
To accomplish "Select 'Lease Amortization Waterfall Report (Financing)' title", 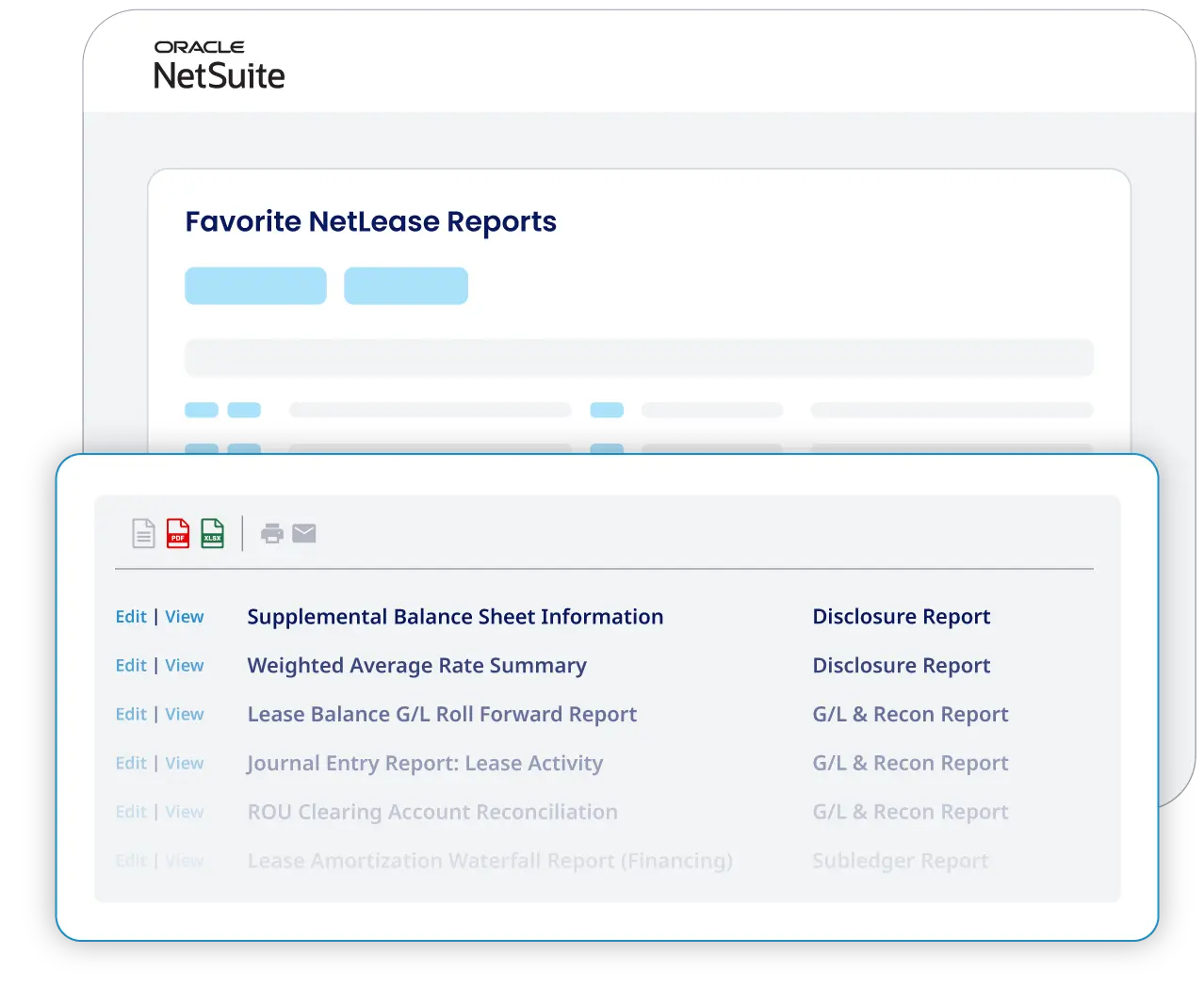I will pyautogui.click(x=490, y=862).
